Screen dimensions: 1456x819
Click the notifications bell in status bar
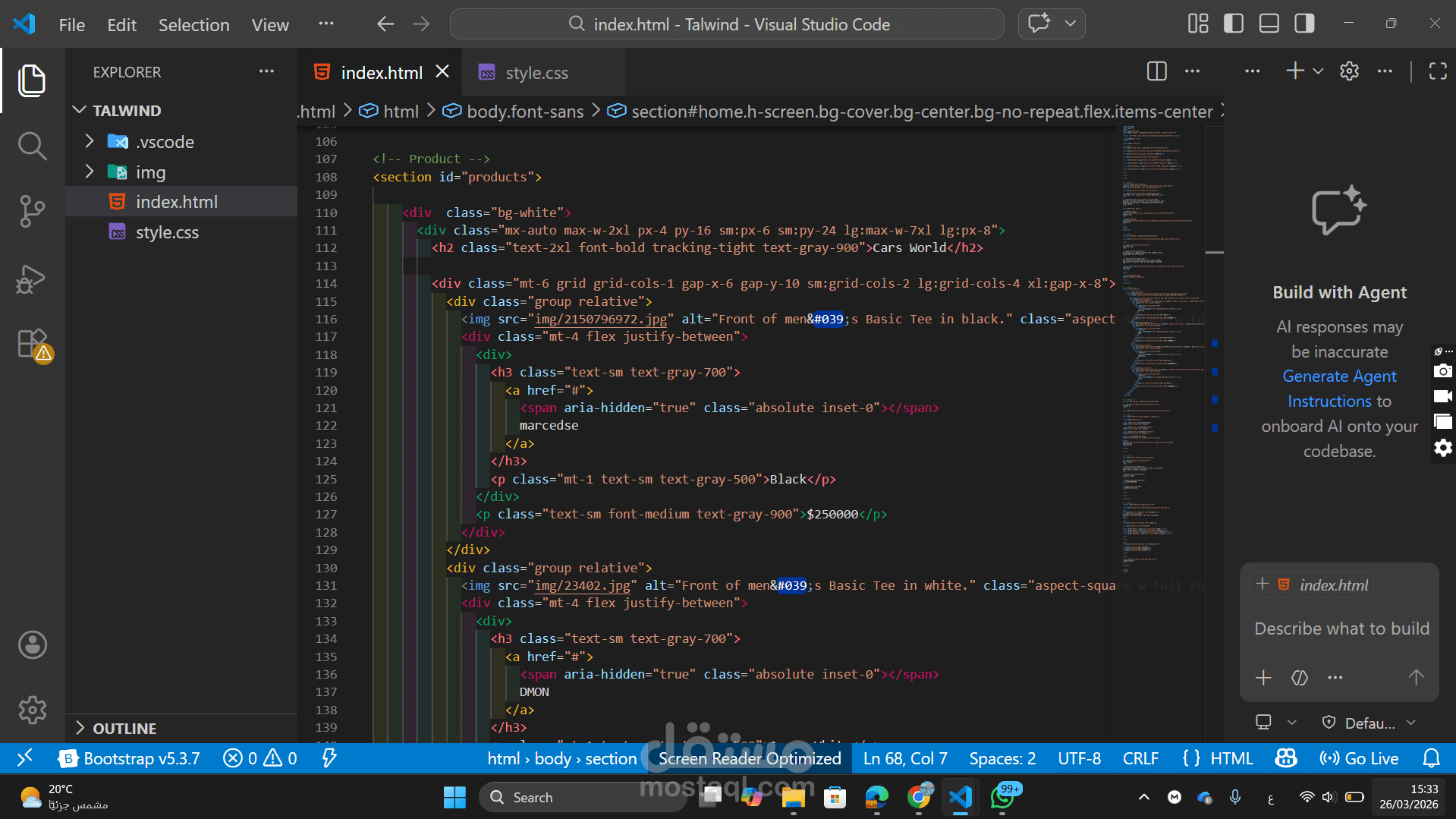coord(1431,758)
